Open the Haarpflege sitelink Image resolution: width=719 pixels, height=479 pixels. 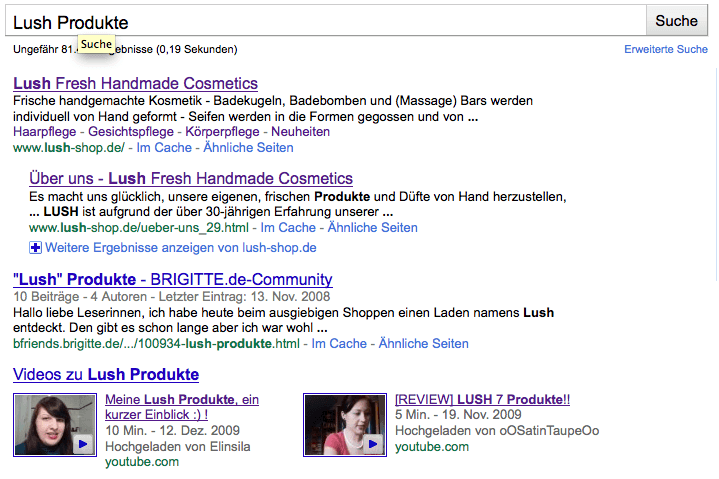point(44,132)
